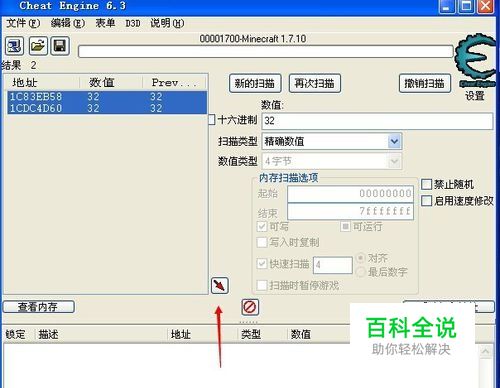
Task: Click the 锁定 column header
Action: pos(17,334)
